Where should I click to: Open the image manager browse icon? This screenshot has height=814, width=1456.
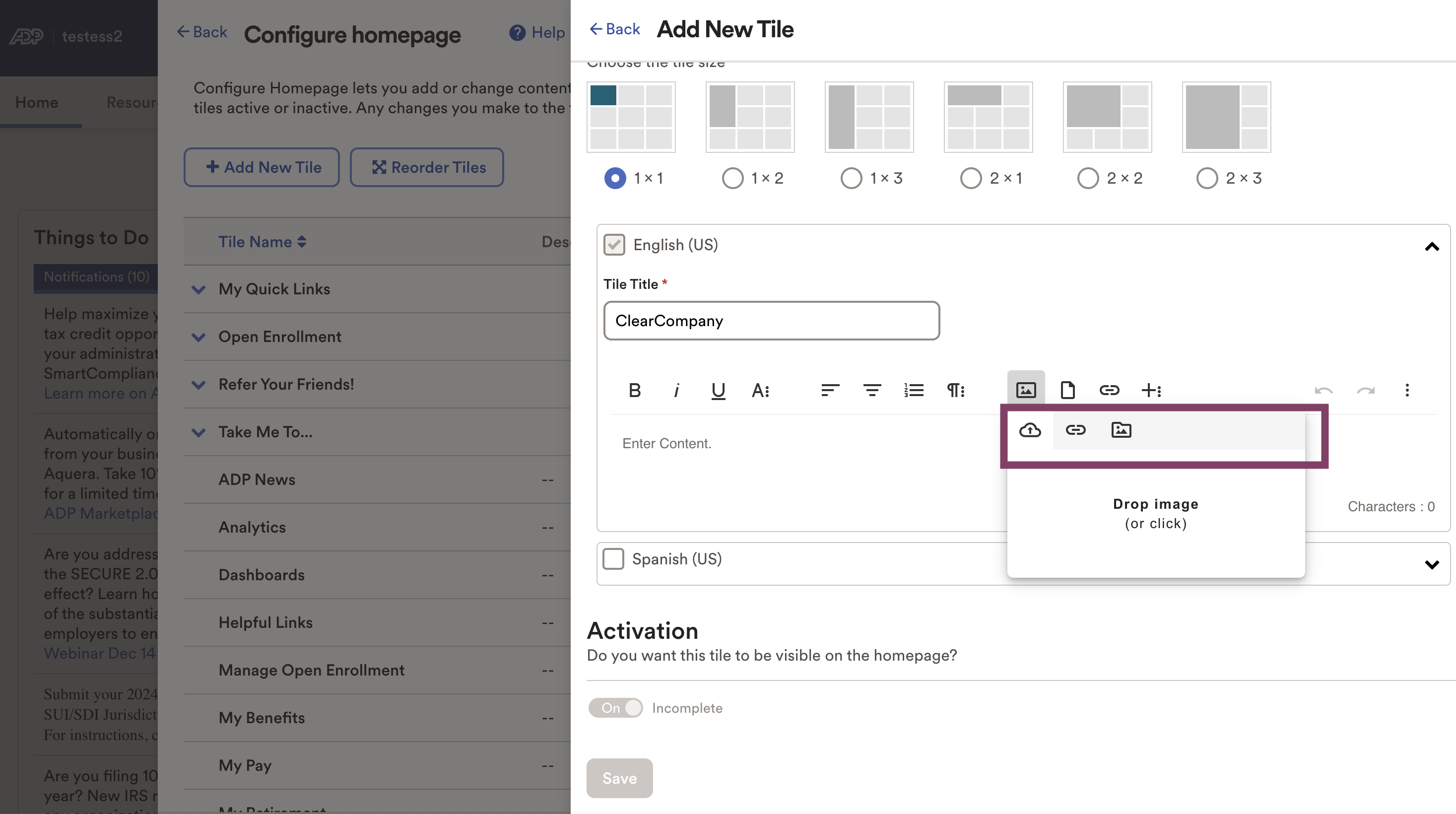[x=1122, y=430]
